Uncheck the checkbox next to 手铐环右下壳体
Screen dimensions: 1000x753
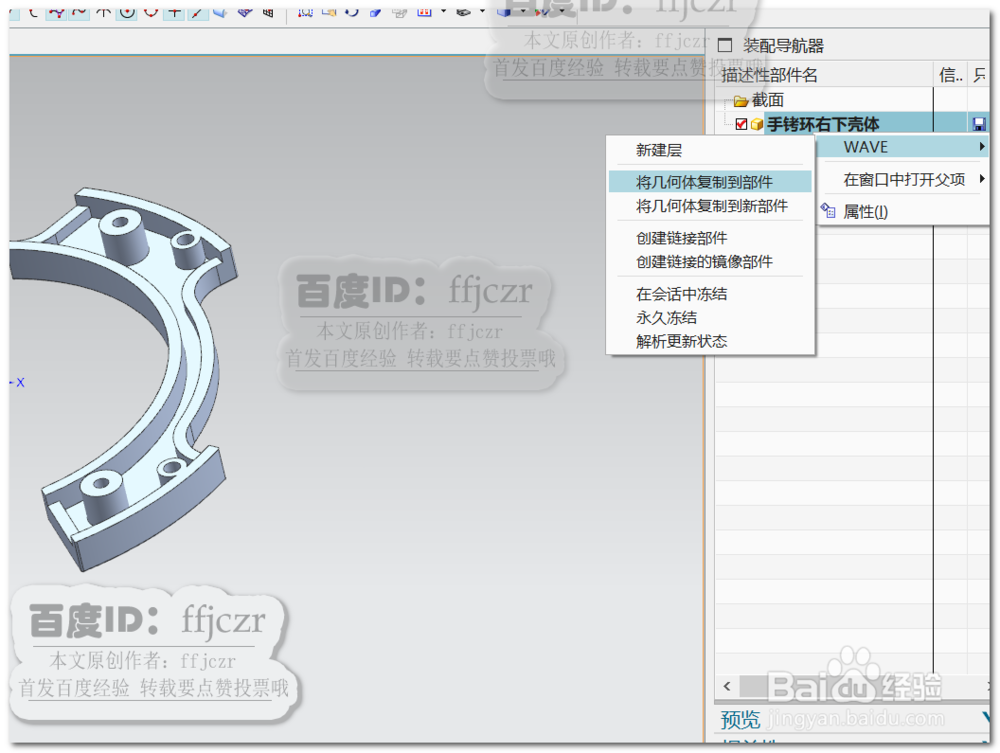click(740, 124)
